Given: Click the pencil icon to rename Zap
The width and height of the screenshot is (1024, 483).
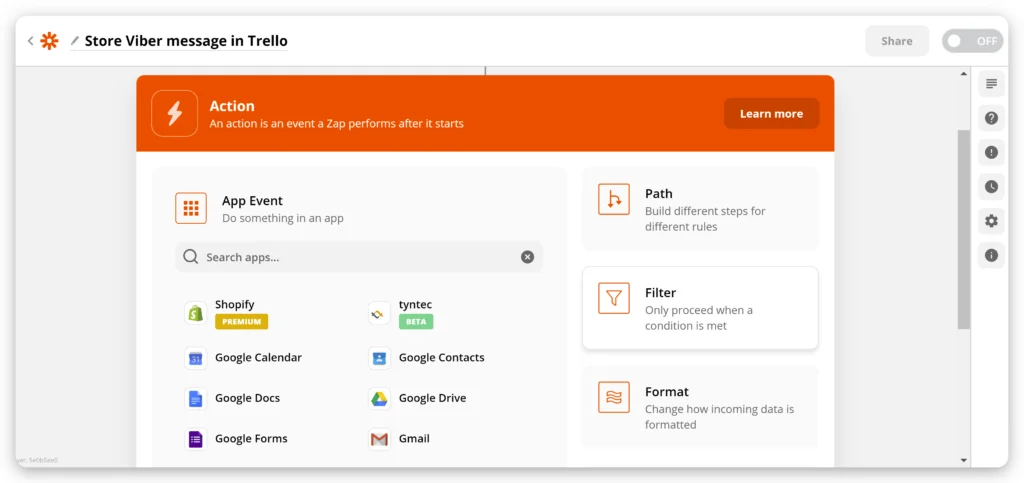Looking at the screenshot, I should [x=75, y=41].
